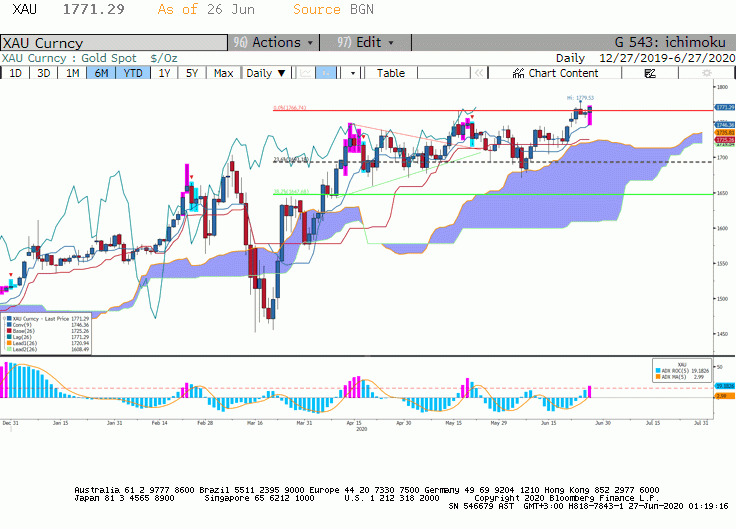Open the chart settings gear icon
The width and height of the screenshot is (736, 529).
click(x=706, y=73)
